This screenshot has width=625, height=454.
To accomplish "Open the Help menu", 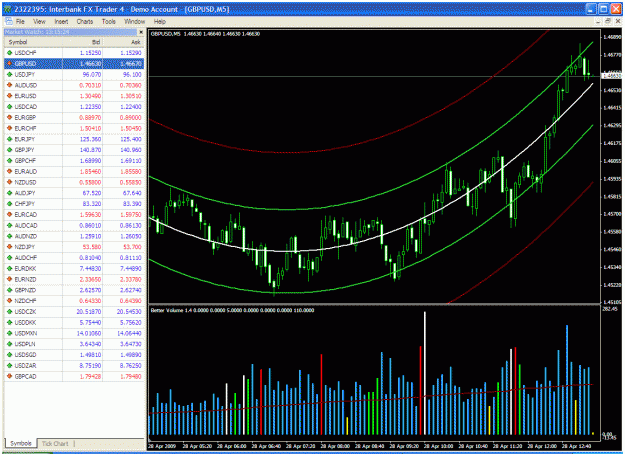I will pos(159,22).
